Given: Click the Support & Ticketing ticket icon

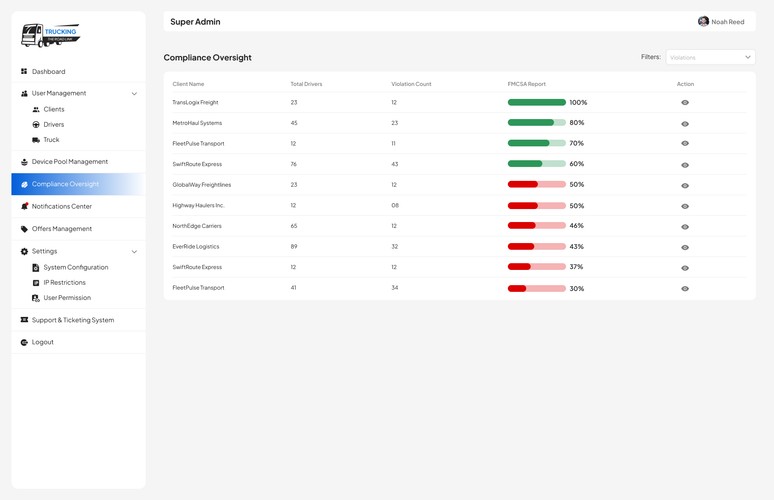Looking at the screenshot, I should [x=24, y=320].
